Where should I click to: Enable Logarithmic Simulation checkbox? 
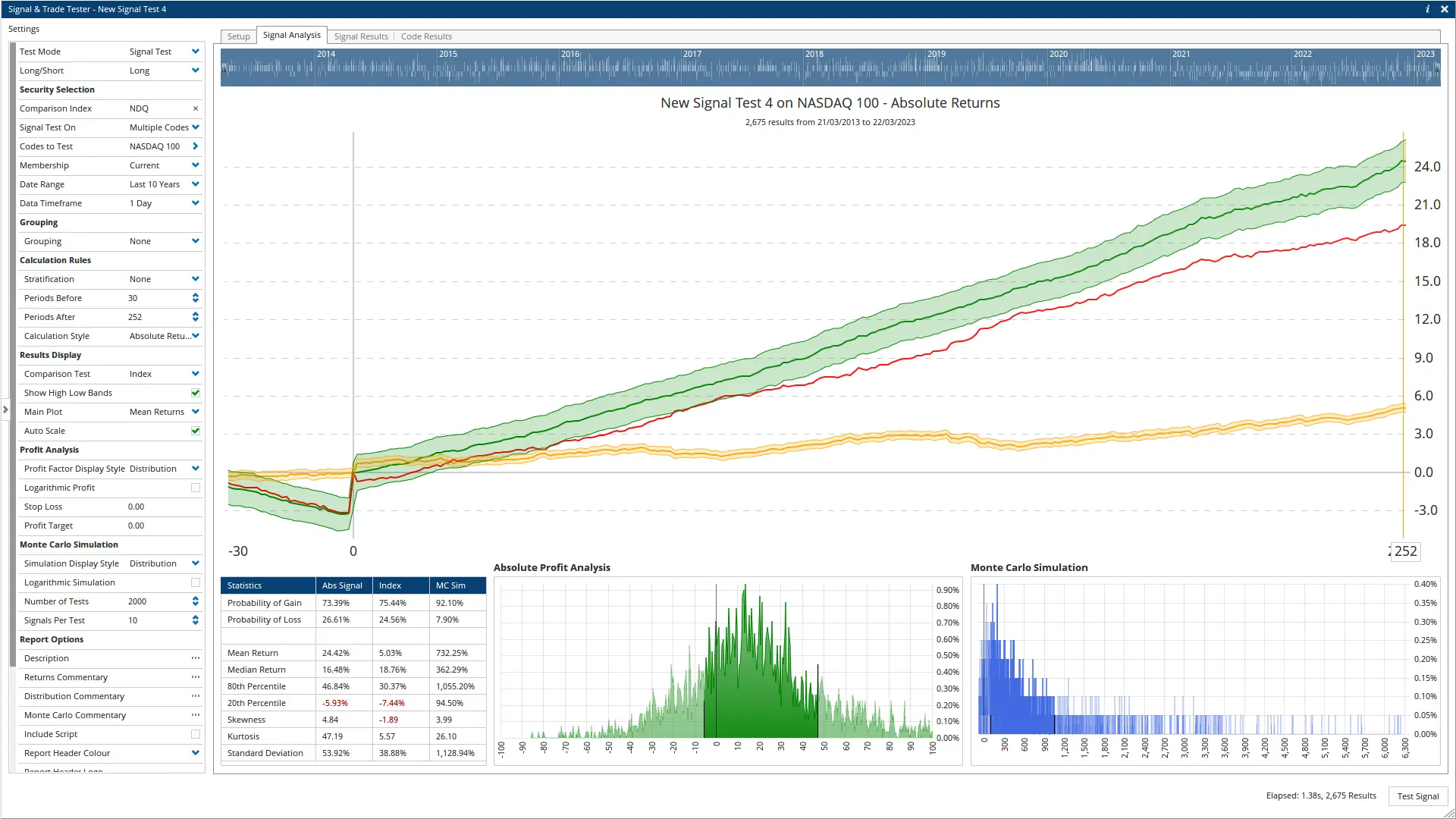pyautogui.click(x=196, y=582)
